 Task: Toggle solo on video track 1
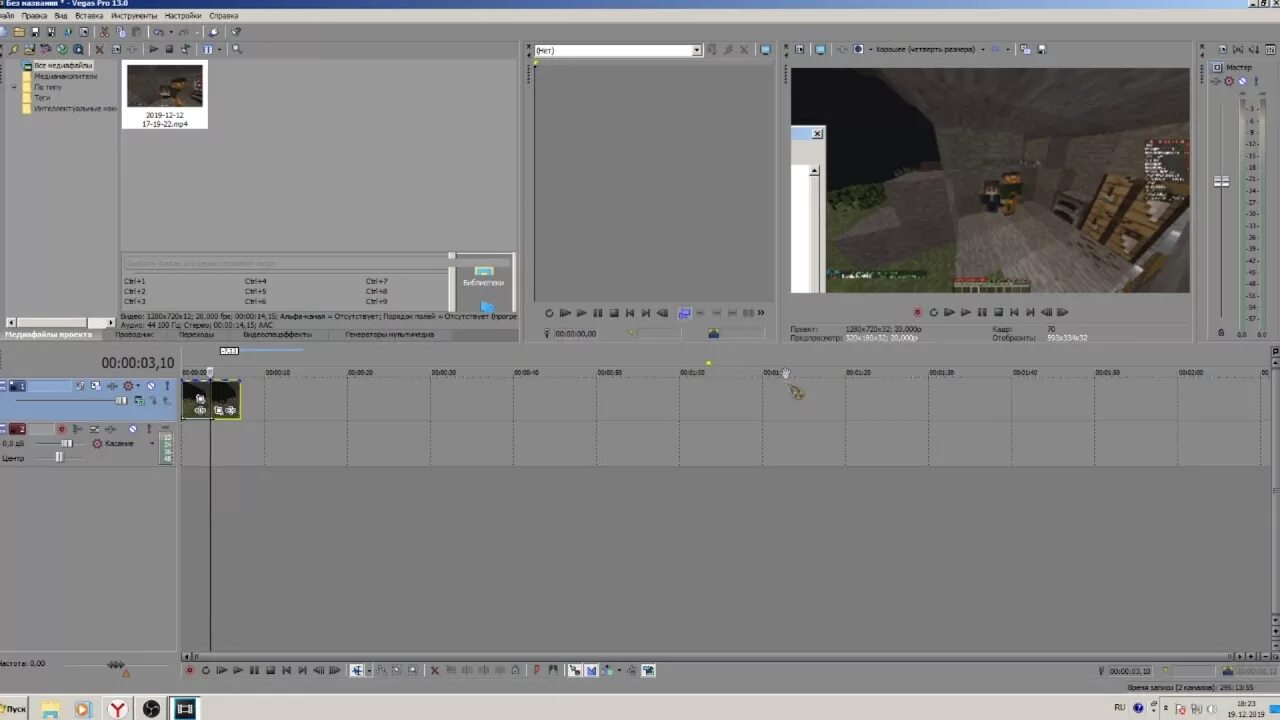click(x=165, y=386)
